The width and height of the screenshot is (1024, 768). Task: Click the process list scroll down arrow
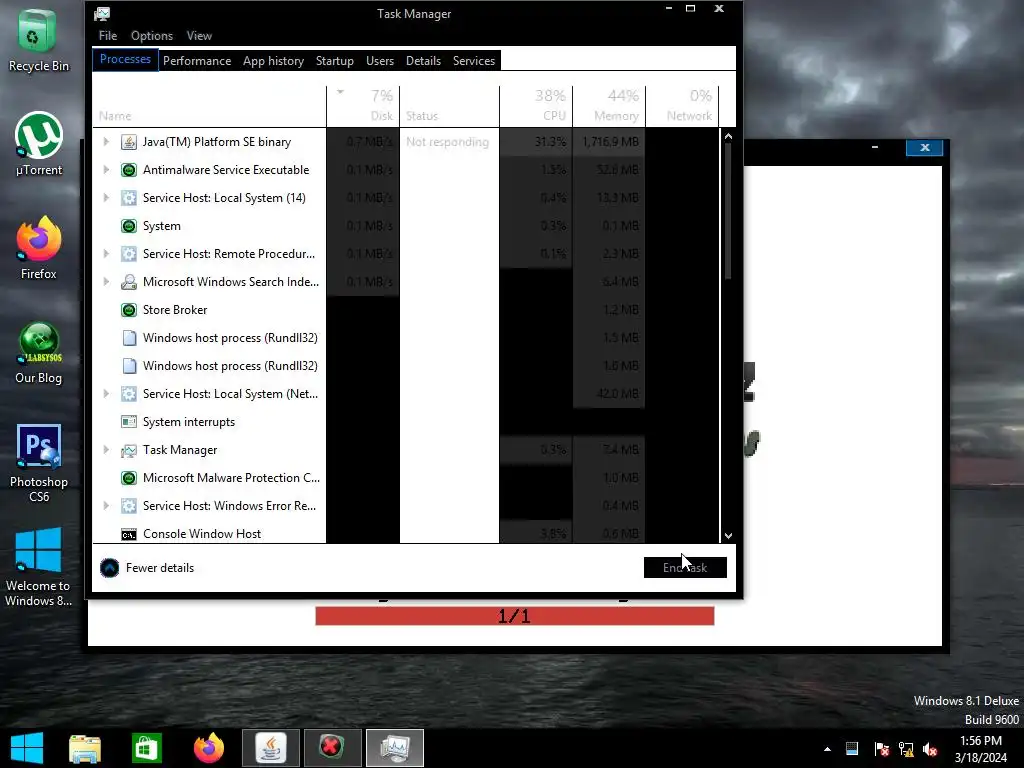click(x=728, y=536)
